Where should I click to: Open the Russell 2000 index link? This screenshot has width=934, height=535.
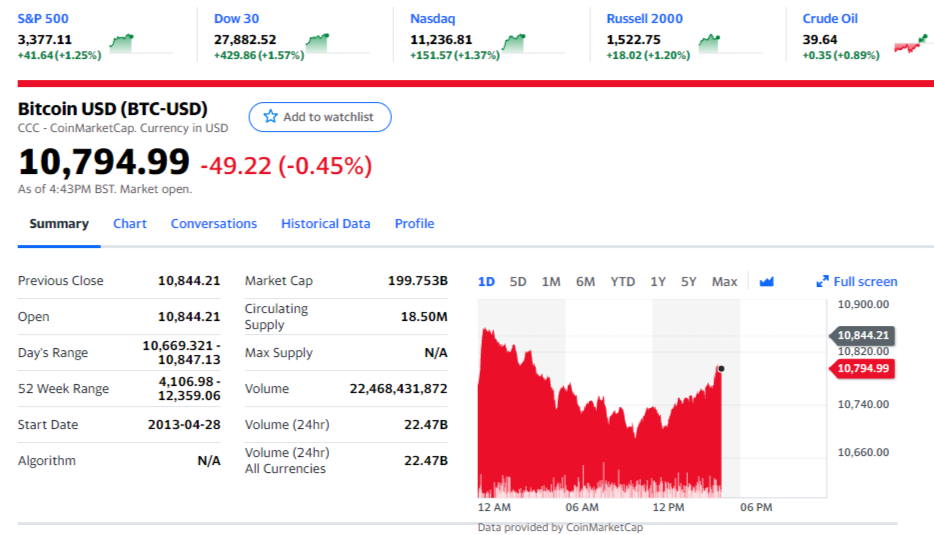point(645,18)
